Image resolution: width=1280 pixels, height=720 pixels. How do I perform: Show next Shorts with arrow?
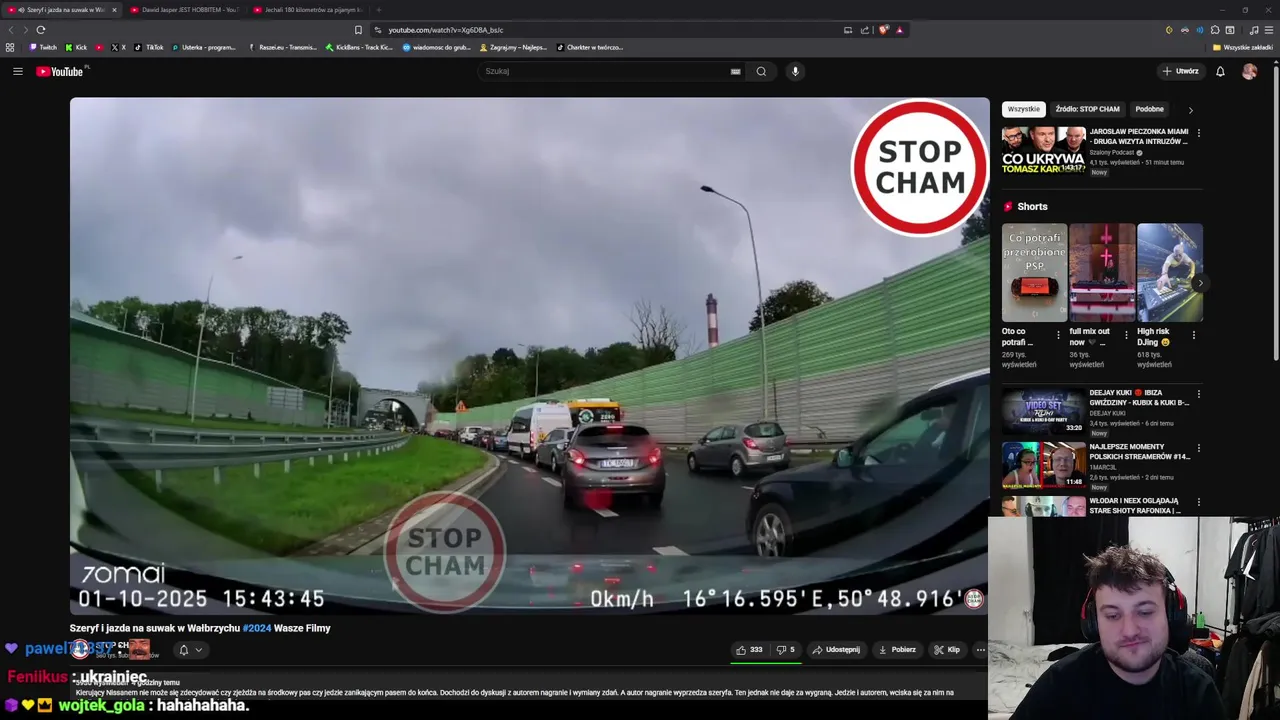pyautogui.click(x=1199, y=283)
